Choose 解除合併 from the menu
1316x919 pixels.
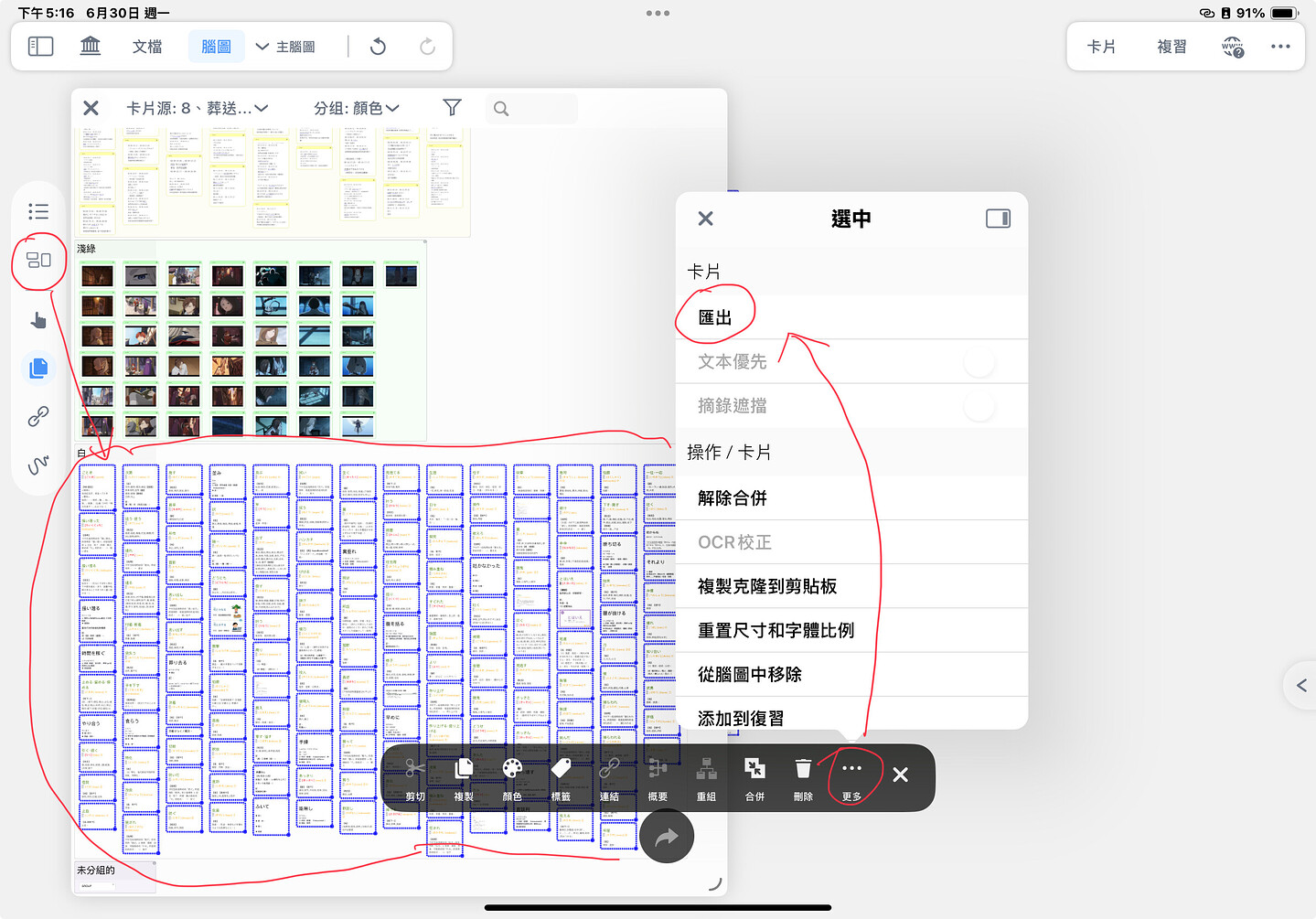pyautogui.click(x=851, y=498)
